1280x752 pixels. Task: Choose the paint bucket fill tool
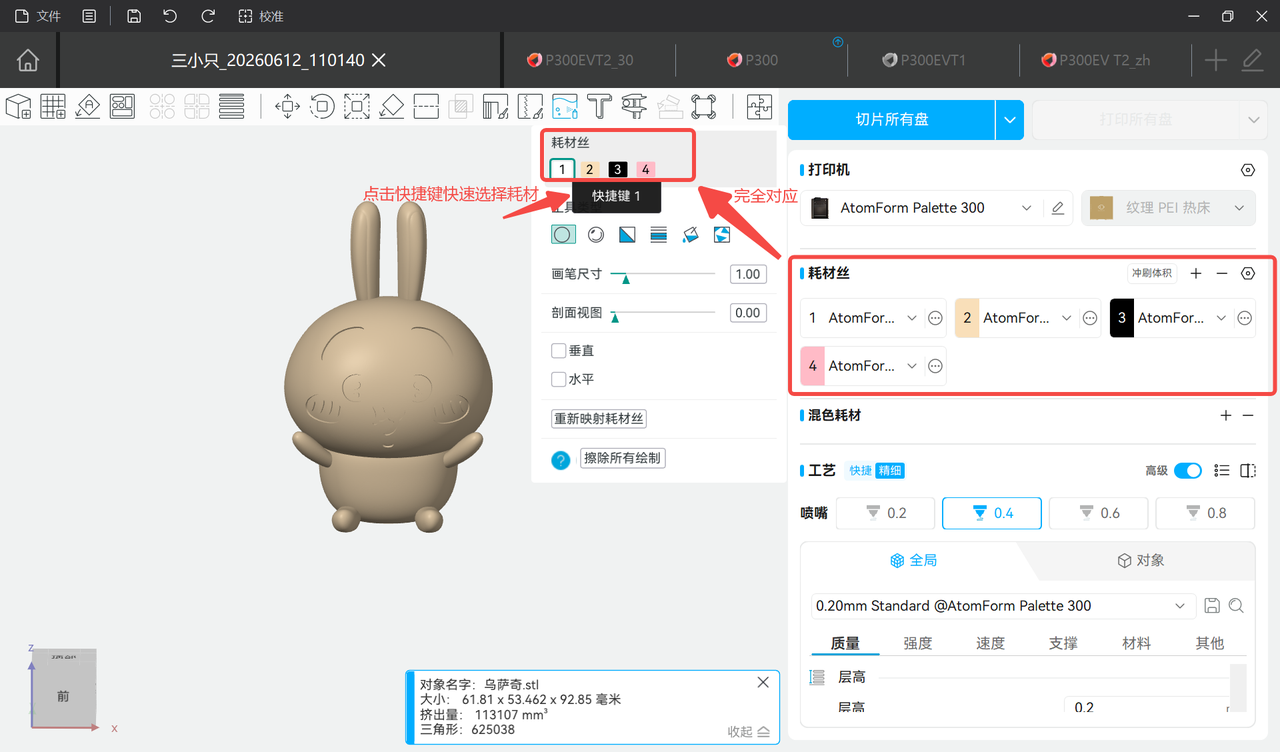[690, 235]
